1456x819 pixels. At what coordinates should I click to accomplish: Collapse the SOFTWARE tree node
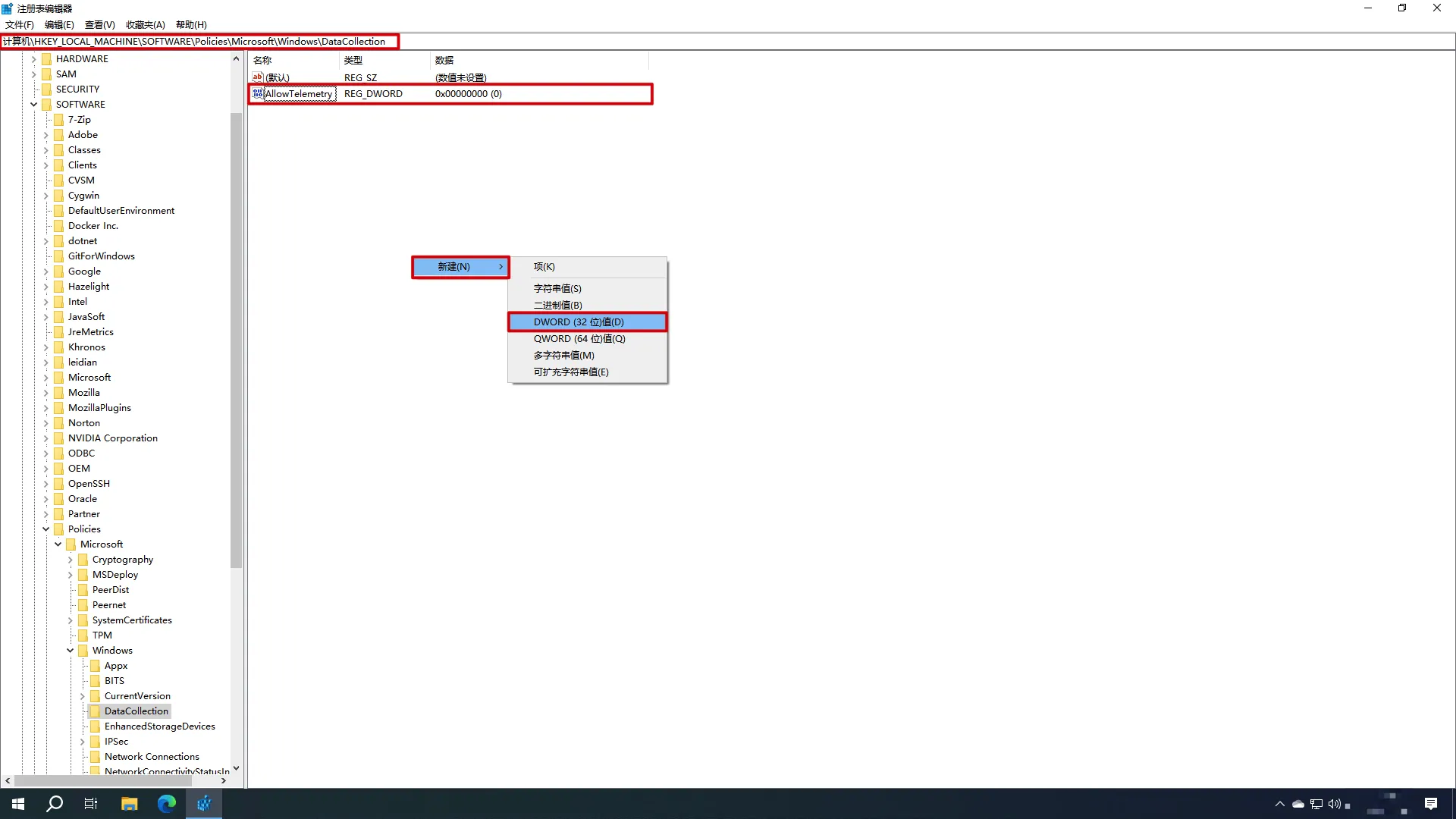[34, 105]
